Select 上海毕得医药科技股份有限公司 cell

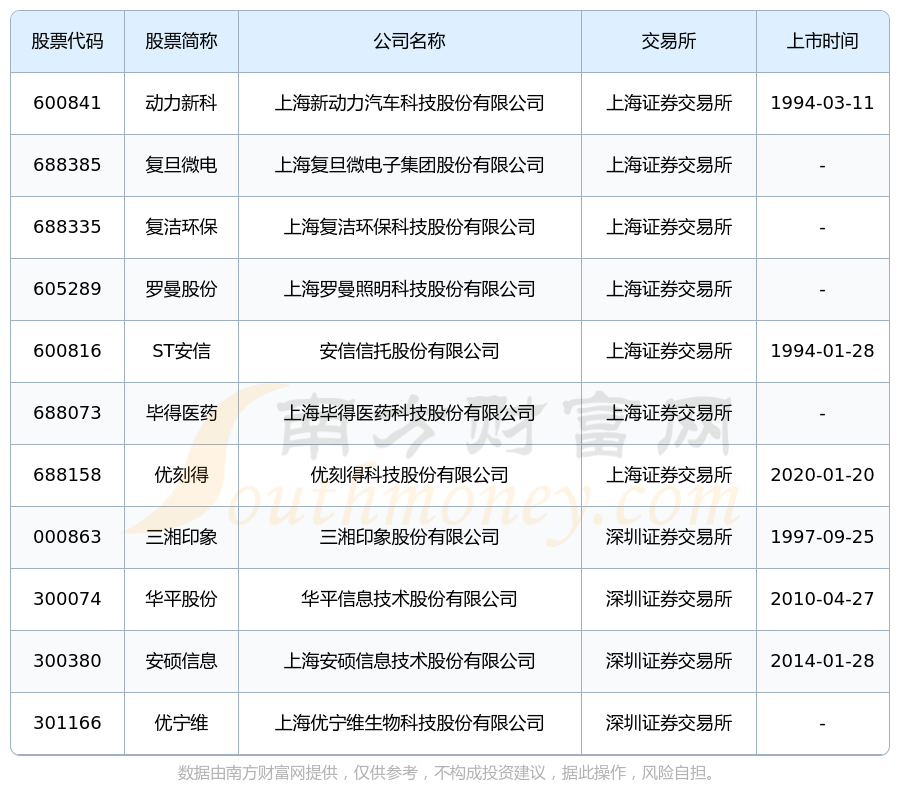click(410, 413)
